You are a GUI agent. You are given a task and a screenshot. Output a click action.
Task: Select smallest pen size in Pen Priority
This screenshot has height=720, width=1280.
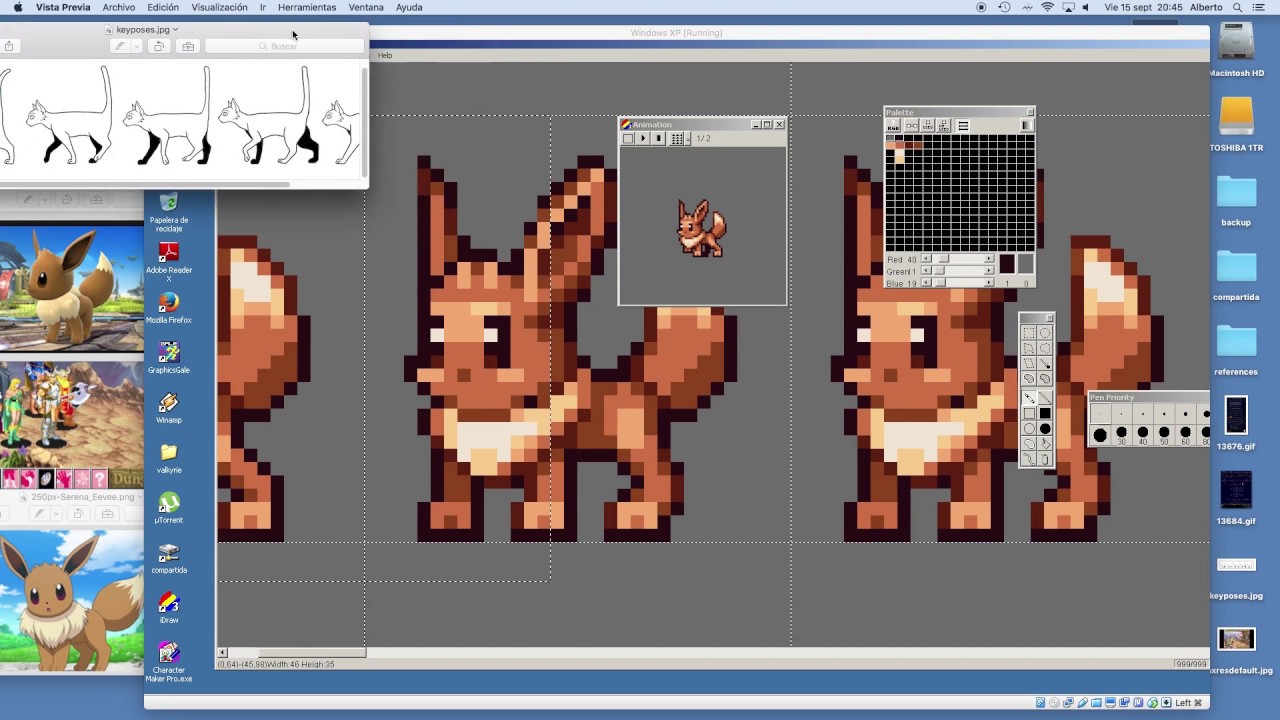click(x=1100, y=413)
